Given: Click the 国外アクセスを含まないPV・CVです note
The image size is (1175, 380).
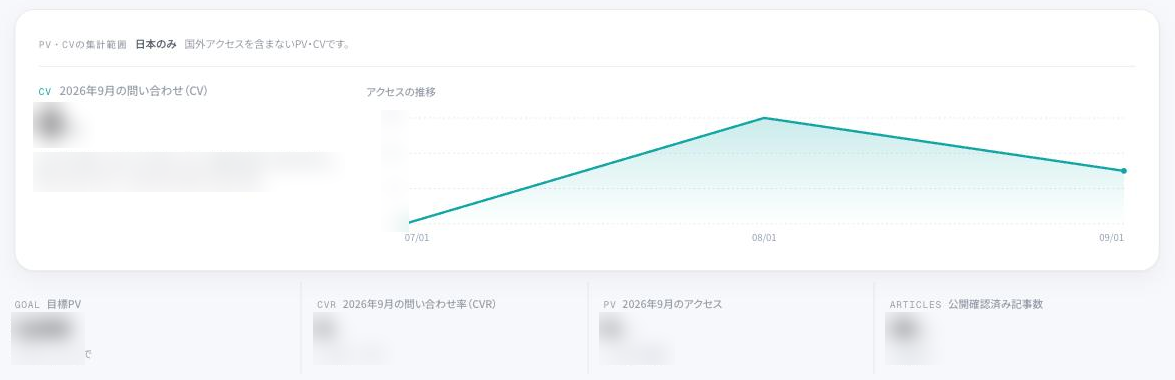Looking at the screenshot, I should pos(268,44).
